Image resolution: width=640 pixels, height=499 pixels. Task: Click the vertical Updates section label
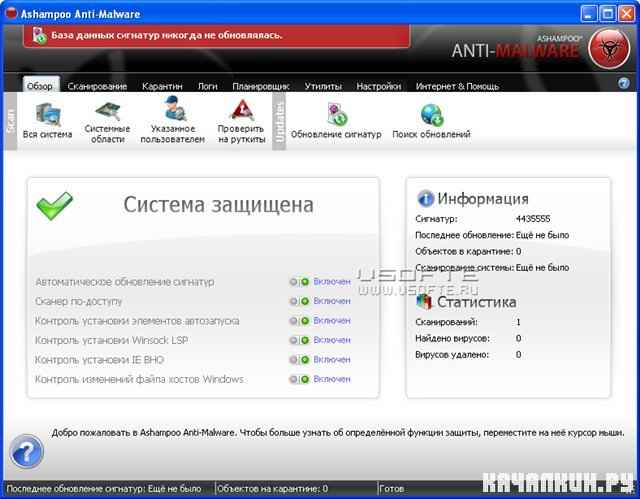coord(279,121)
